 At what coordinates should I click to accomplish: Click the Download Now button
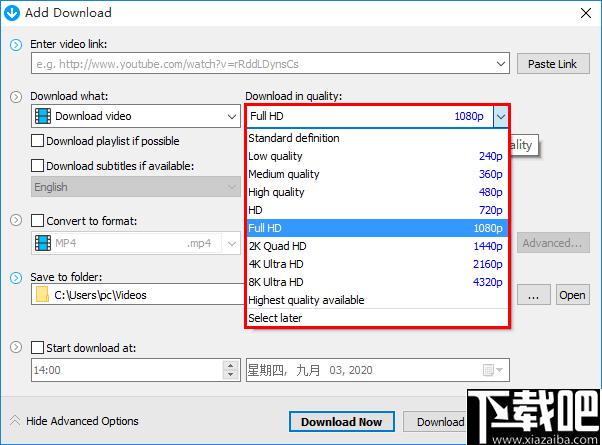pyautogui.click(x=341, y=422)
